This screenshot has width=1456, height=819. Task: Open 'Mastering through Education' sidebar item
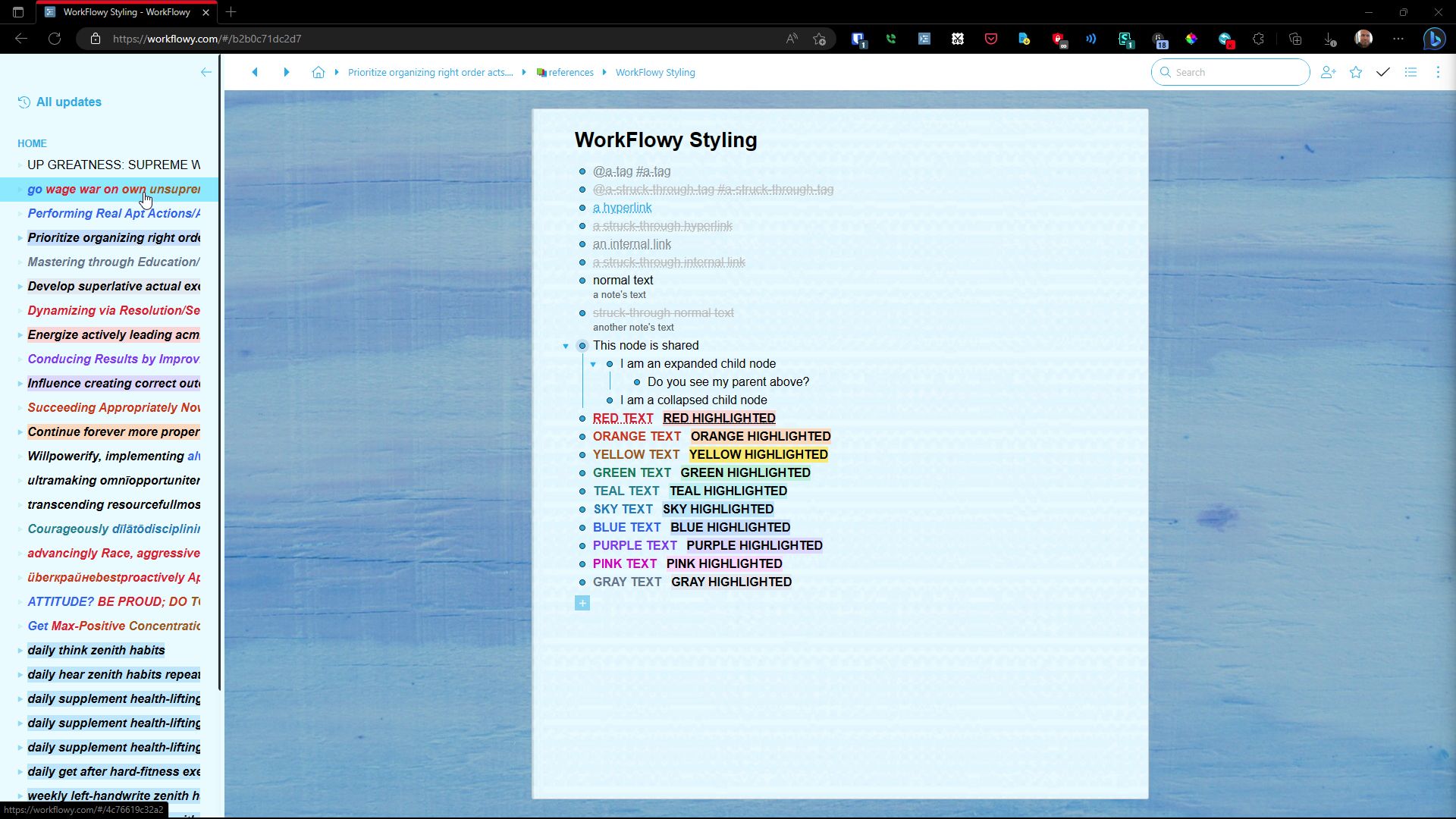pyautogui.click(x=114, y=262)
